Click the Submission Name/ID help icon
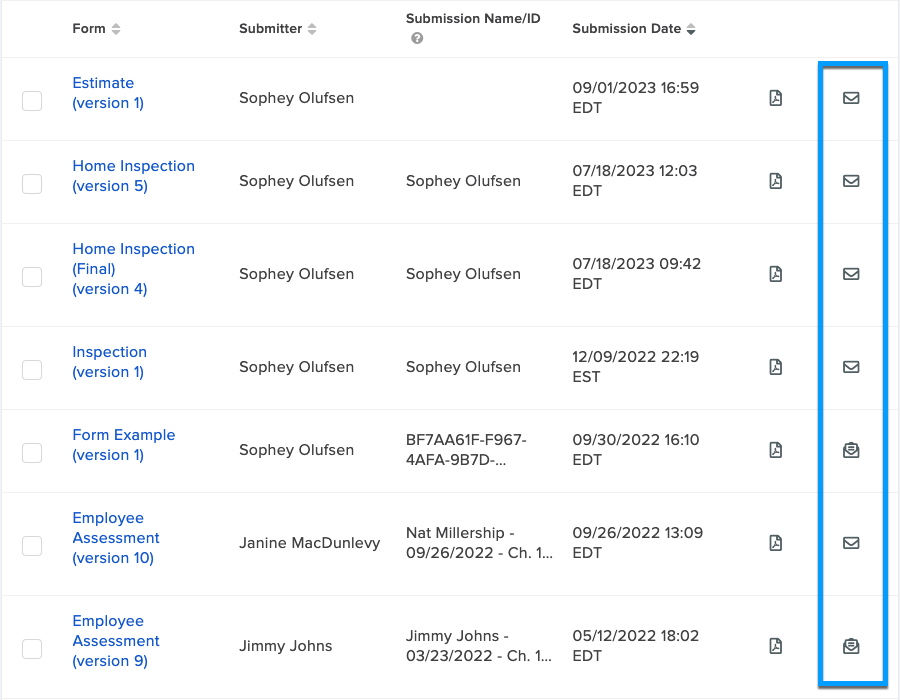Screen dimensions: 900x700 (x=417, y=39)
